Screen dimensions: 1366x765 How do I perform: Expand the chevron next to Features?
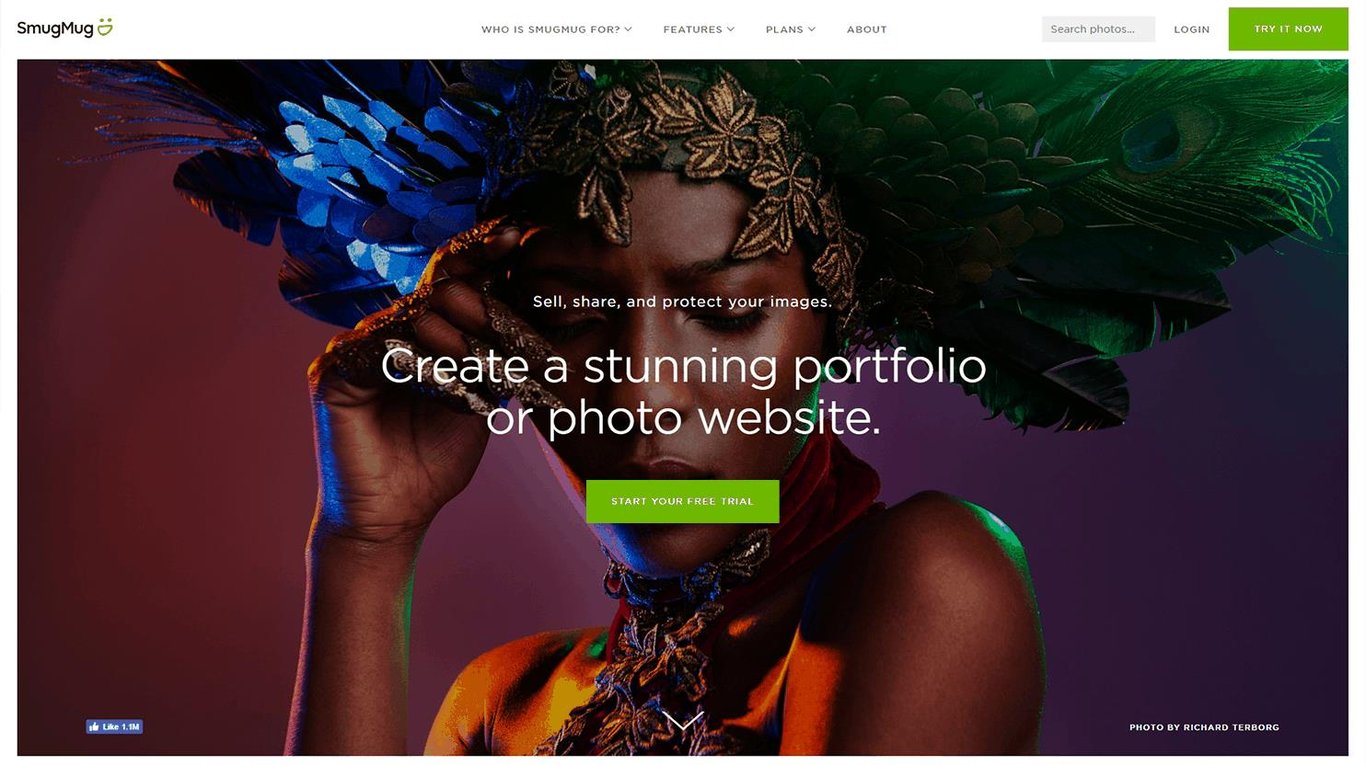pyautogui.click(x=730, y=29)
